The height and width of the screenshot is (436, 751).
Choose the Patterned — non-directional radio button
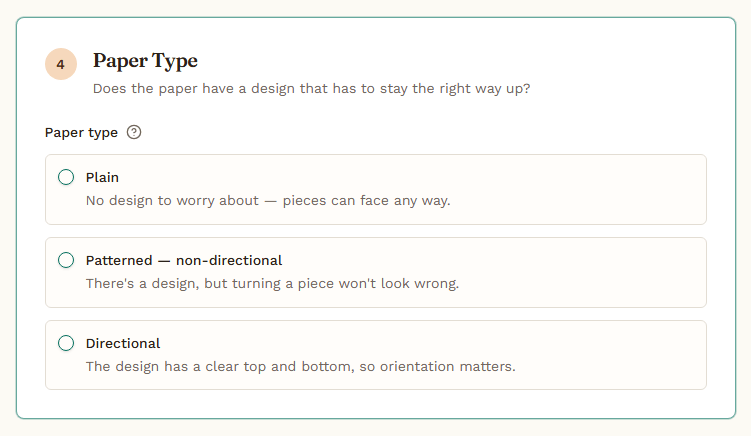tap(66, 260)
